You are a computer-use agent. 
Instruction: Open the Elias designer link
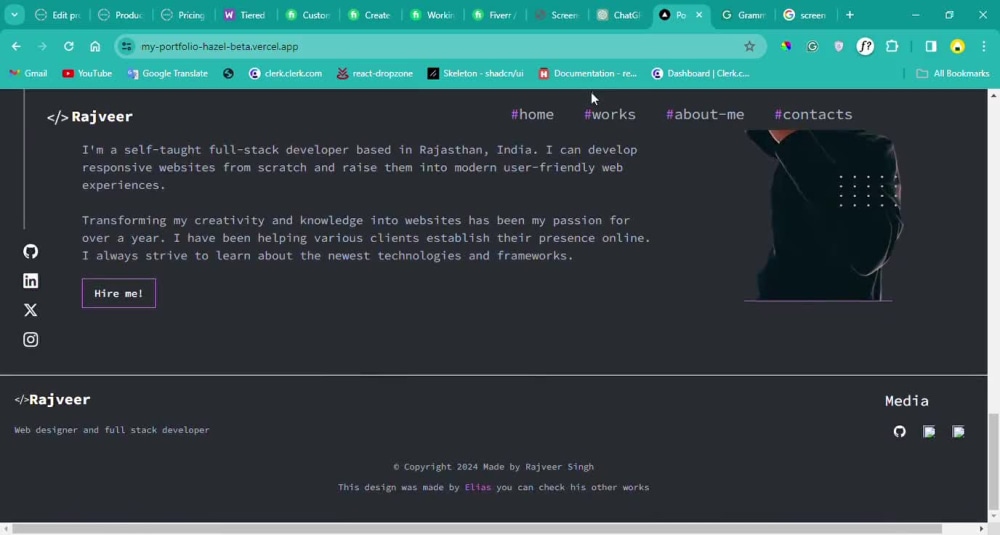478,487
